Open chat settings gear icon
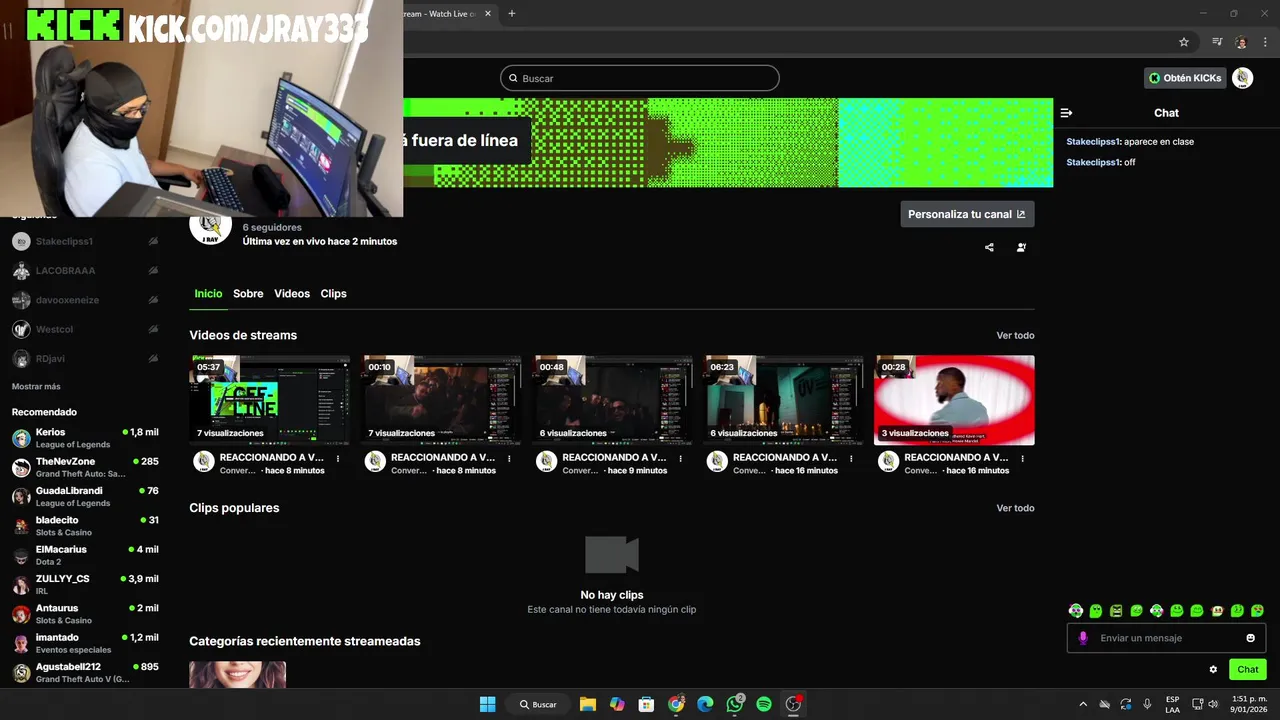Image resolution: width=1280 pixels, height=720 pixels. (x=1213, y=670)
